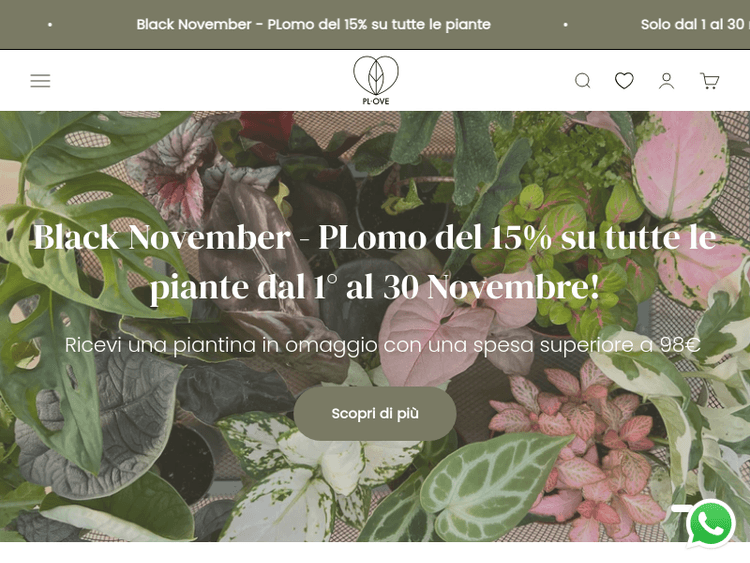This screenshot has width=750, height=563.
Task: Click the PLove heart-leaf logo
Action: point(376,76)
